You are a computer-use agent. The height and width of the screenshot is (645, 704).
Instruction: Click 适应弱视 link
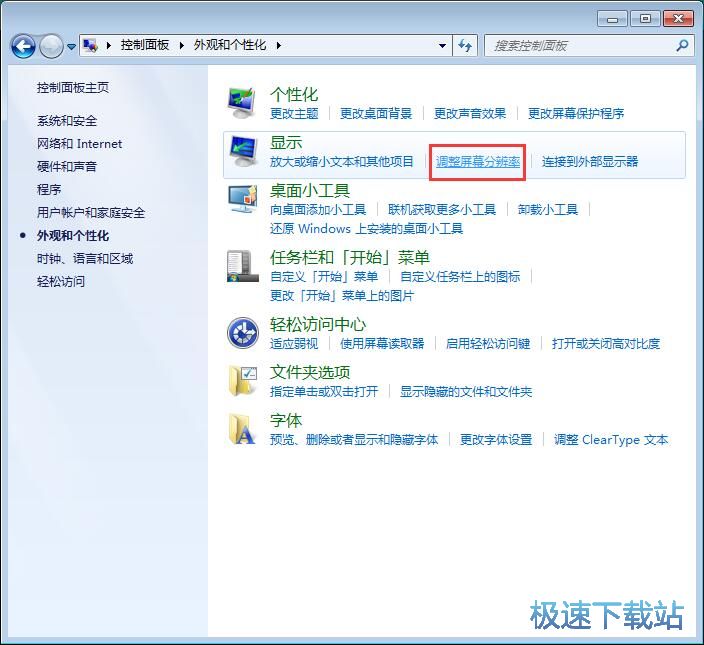pyautogui.click(x=294, y=344)
